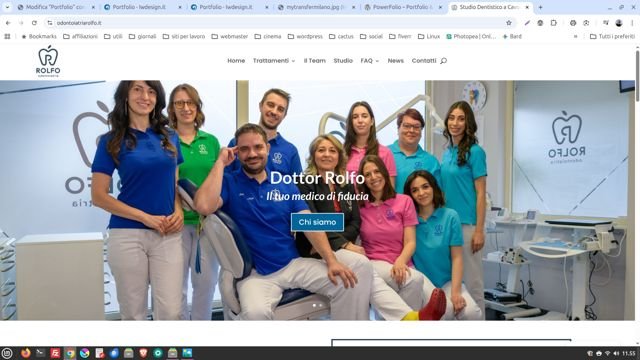
Task: Open the giornali bookmarks folder
Action: (142, 36)
